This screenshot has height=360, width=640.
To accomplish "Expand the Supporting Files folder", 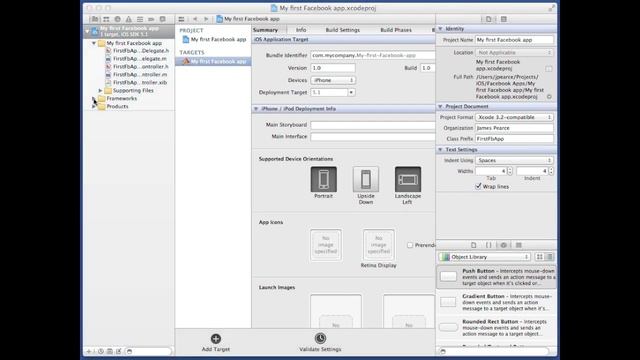I will (100, 91).
